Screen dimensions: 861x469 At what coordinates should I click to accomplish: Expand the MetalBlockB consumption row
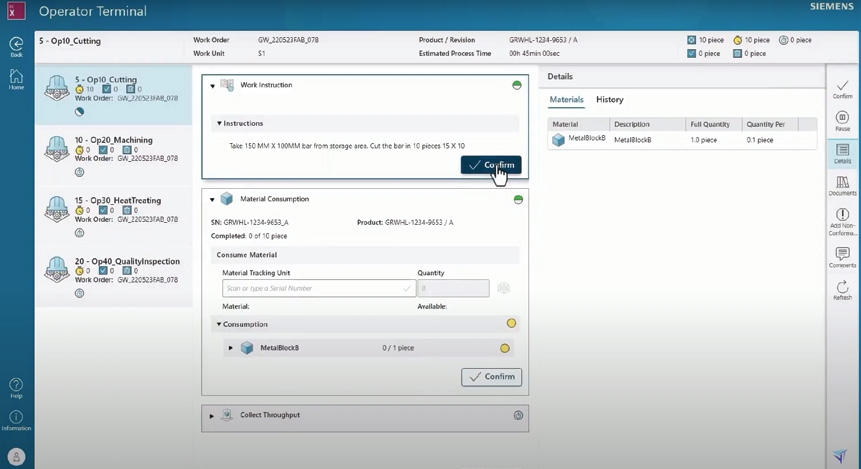coord(231,348)
